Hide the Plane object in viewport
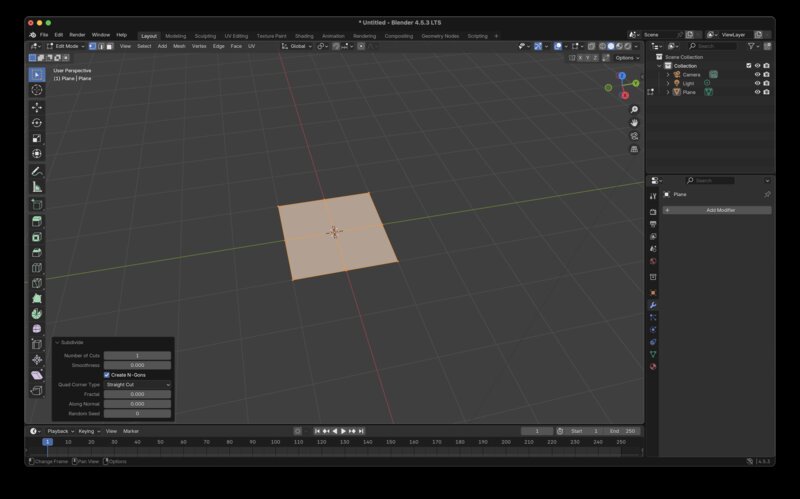 click(757, 92)
